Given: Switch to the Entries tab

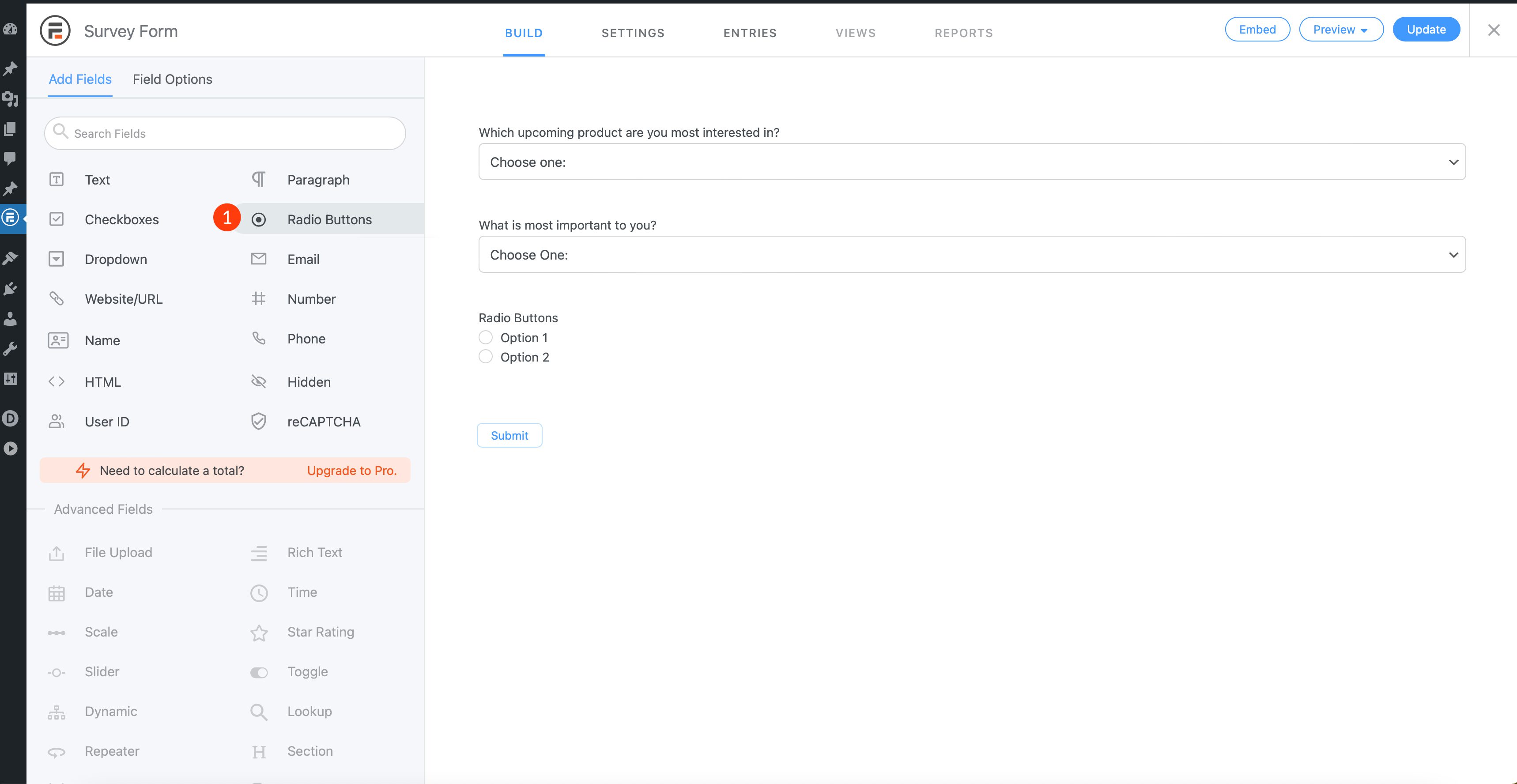Looking at the screenshot, I should pos(750,32).
